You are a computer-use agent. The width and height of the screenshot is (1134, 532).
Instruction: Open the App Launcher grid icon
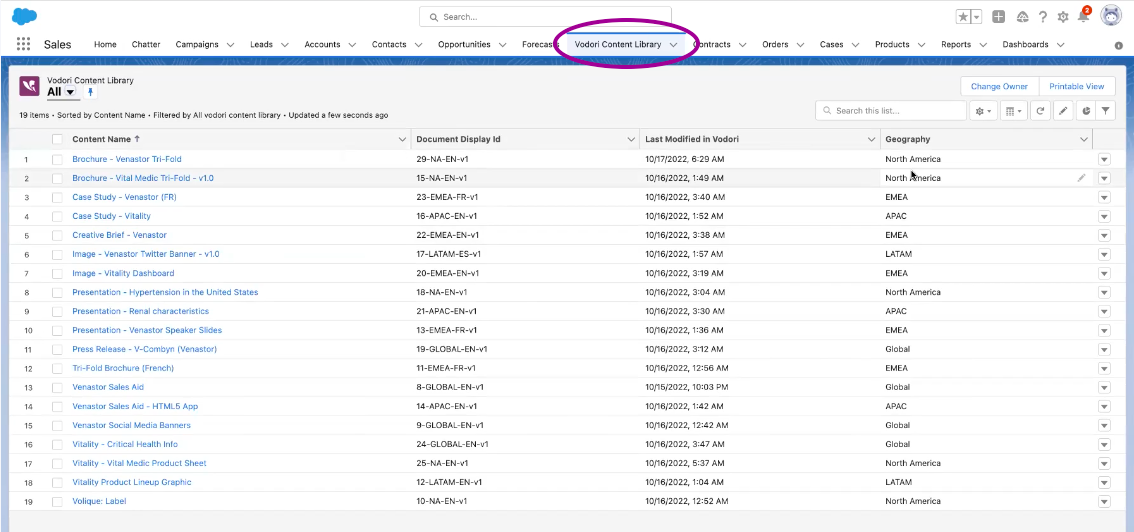(x=23, y=44)
